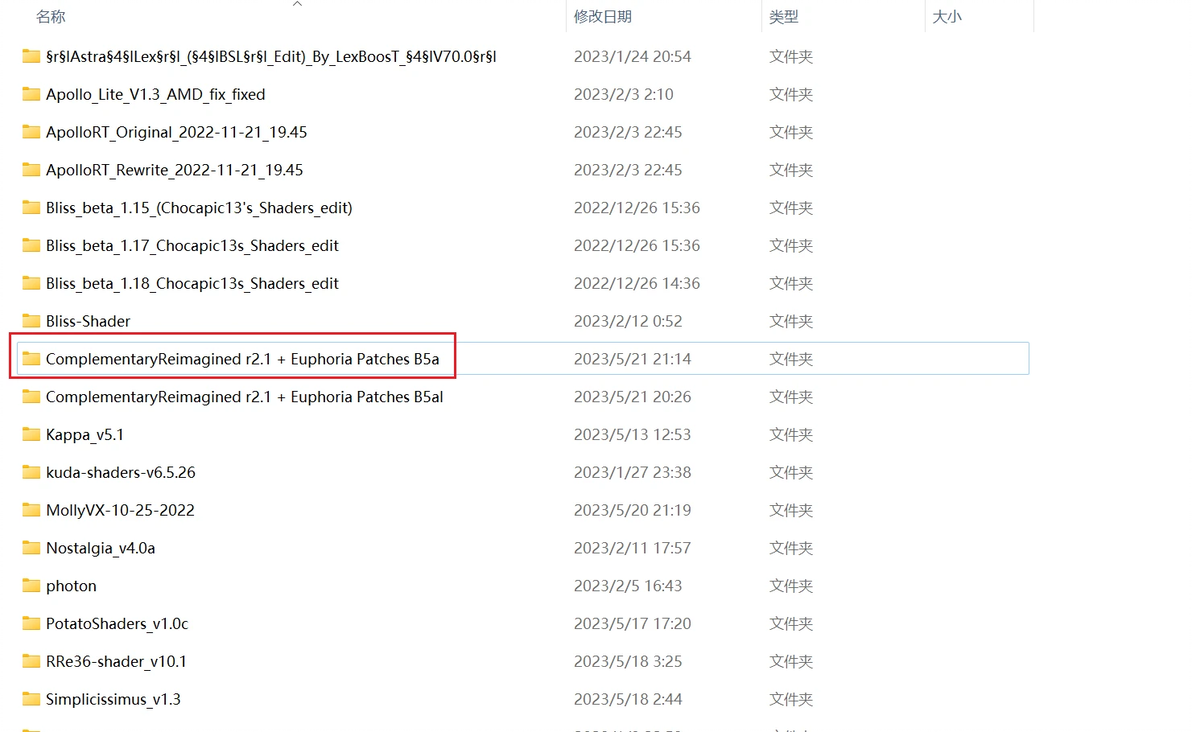Screen dimensions: 1192x732
Task: Sort files by the 大小 column header
Action: [x=946, y=17]
